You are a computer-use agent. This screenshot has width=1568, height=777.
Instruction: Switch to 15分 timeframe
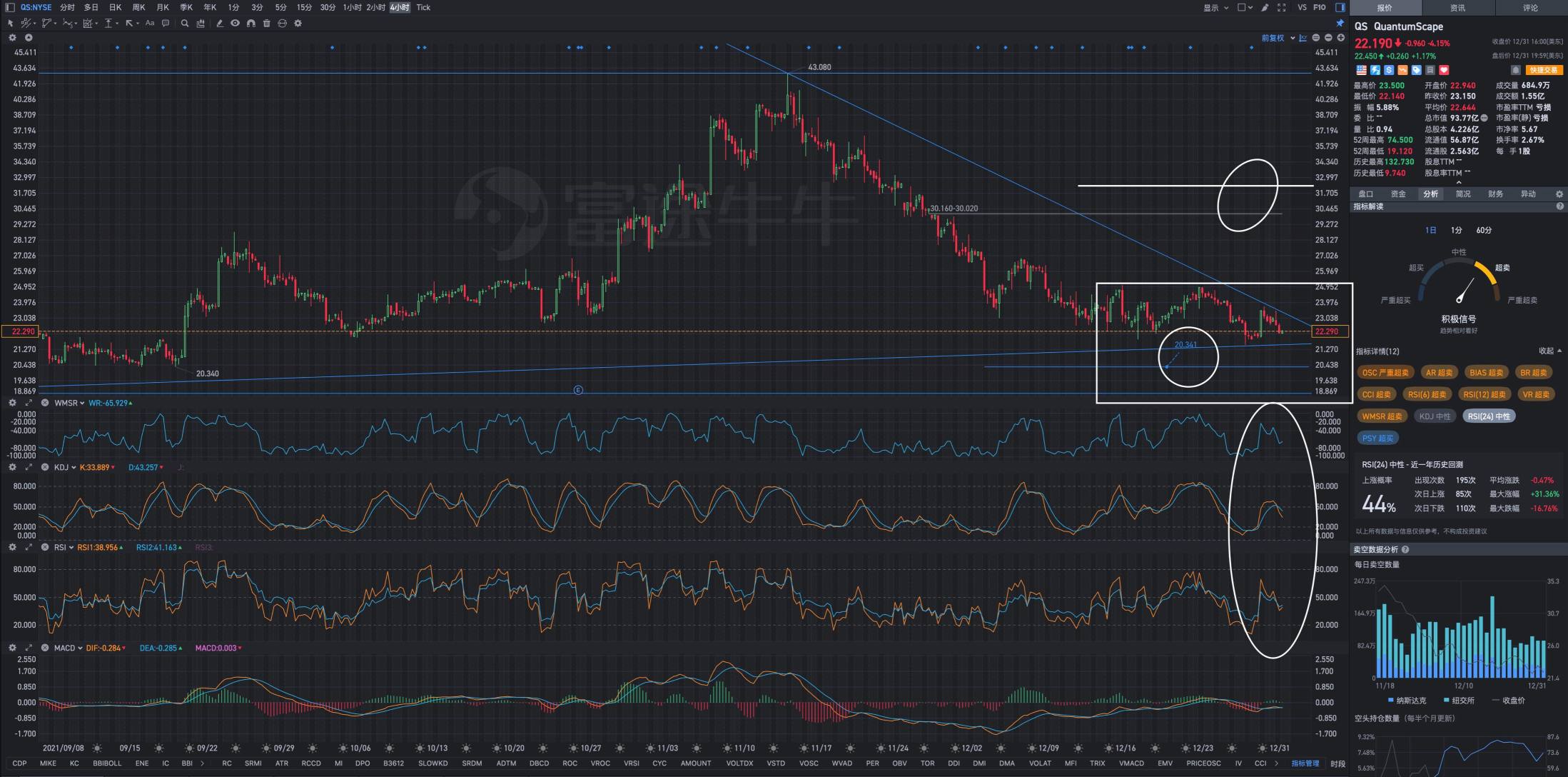(304, 7)
